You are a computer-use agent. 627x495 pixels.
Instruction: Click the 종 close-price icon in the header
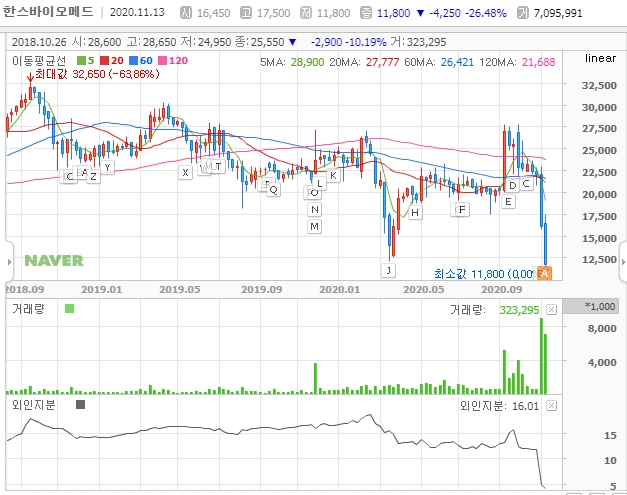(365, 13)
